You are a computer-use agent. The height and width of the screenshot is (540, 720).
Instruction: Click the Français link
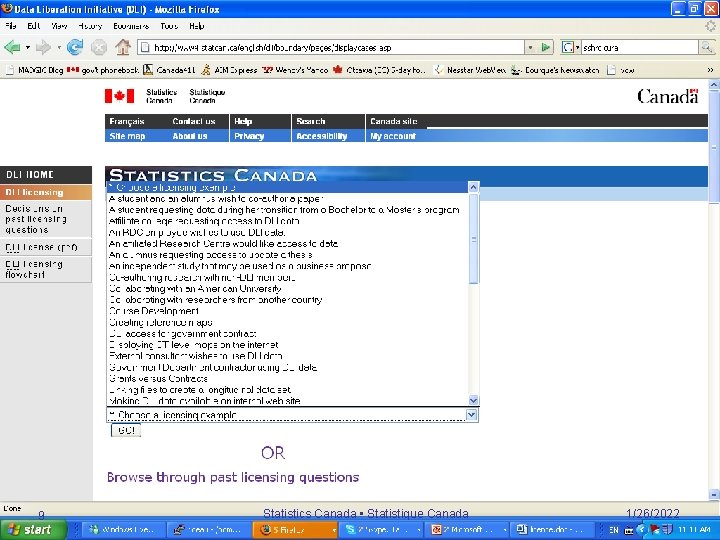[x=127, y=121]
